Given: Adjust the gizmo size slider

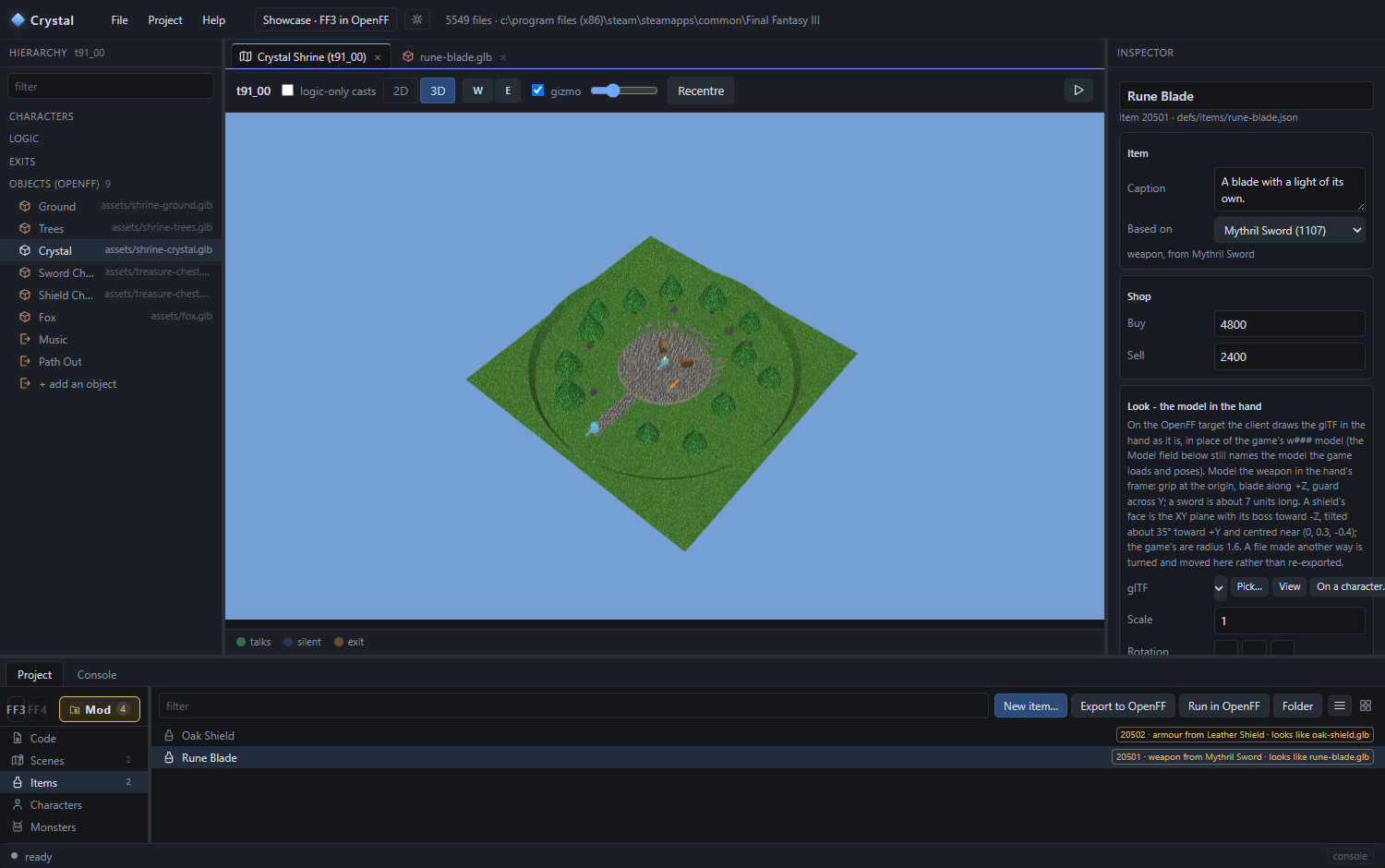Looking at the screenshot, I should click(x=624, y=90).
